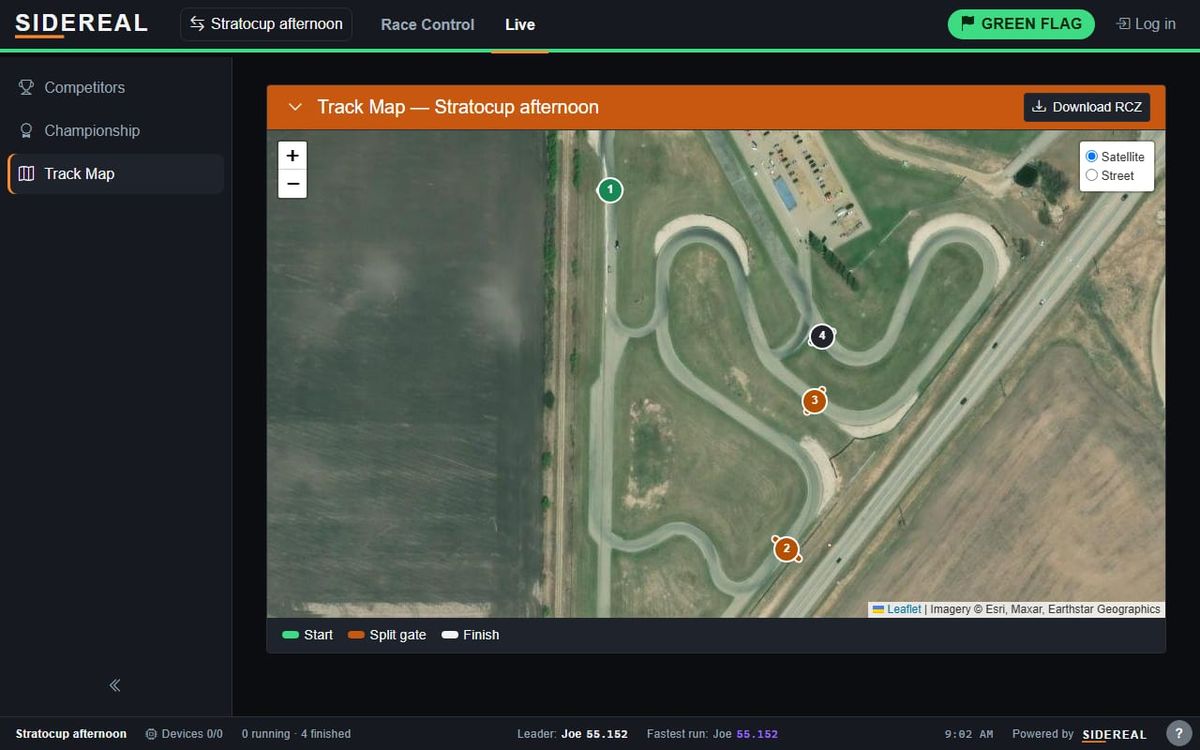Click the Stratocup afternoon label in the footer
This screenshot has height=750, width=1200.
click(x=71, y=734)
